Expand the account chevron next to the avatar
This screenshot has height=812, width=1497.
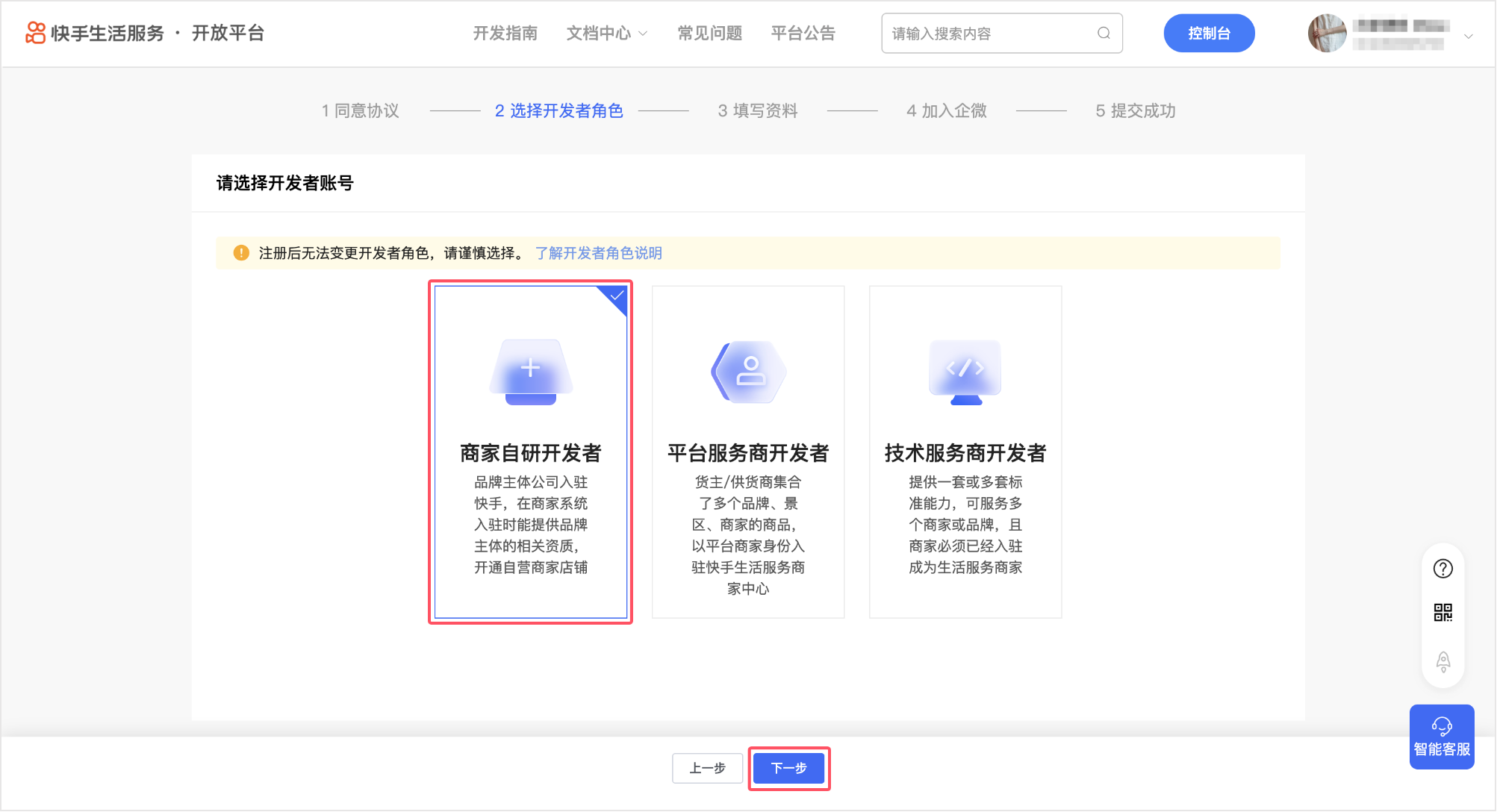pyautogui.click(x=1468, y=35)
